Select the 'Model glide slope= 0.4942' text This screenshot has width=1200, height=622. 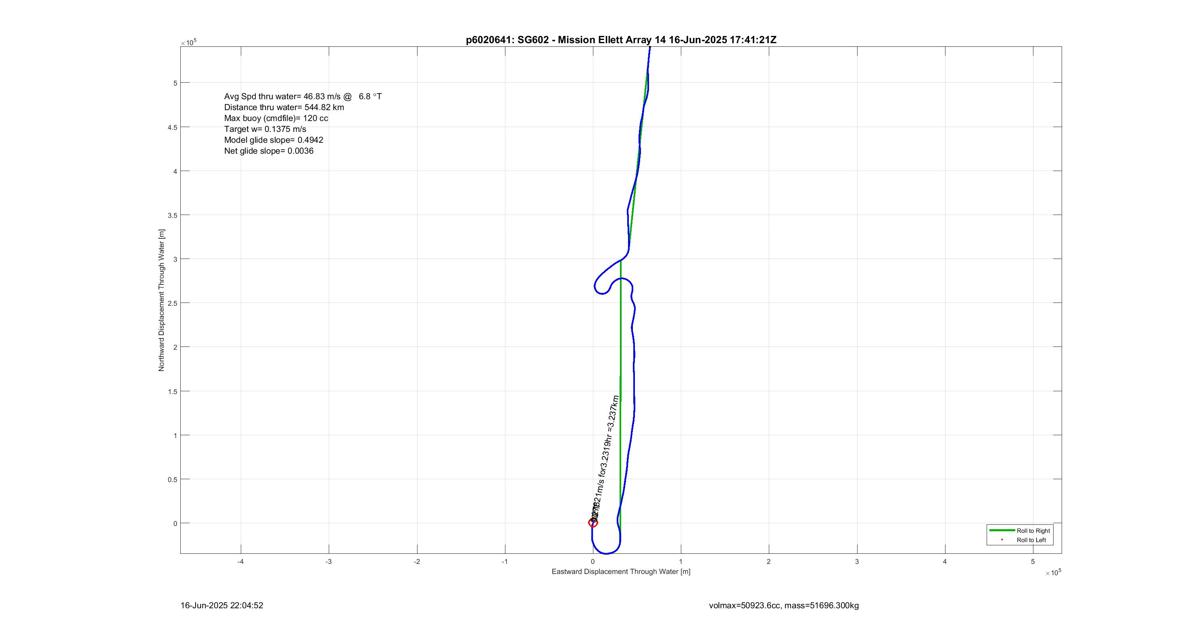click(274, 140)
